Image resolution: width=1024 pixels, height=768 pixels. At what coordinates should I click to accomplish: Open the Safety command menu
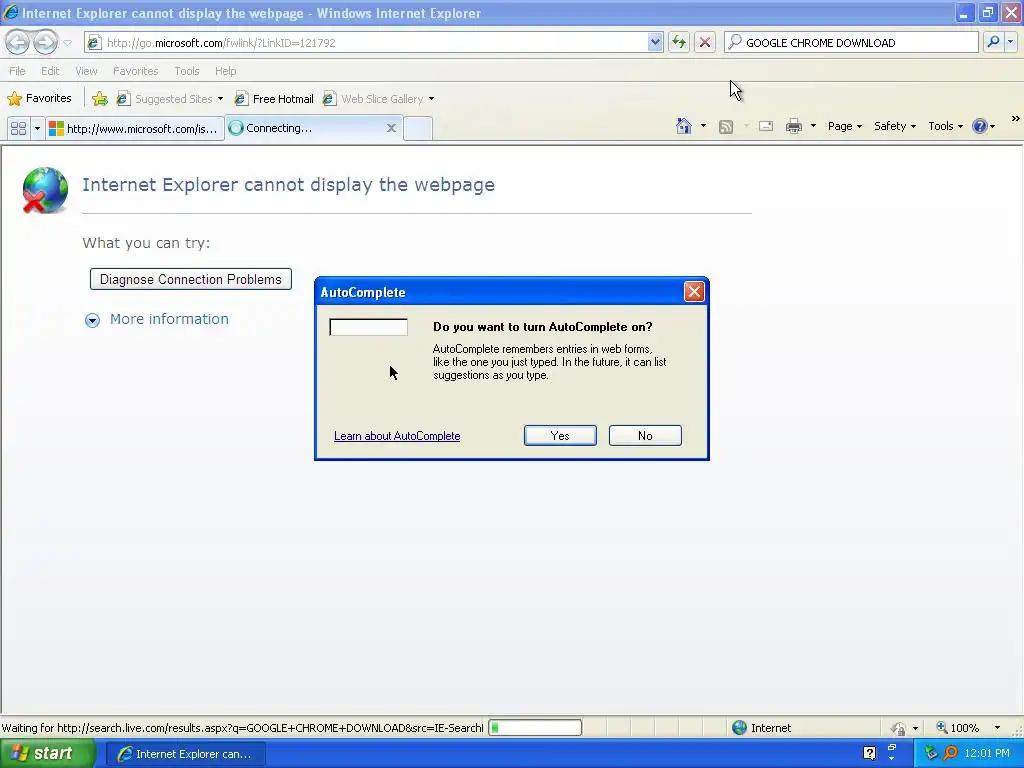tap(895, 126)
